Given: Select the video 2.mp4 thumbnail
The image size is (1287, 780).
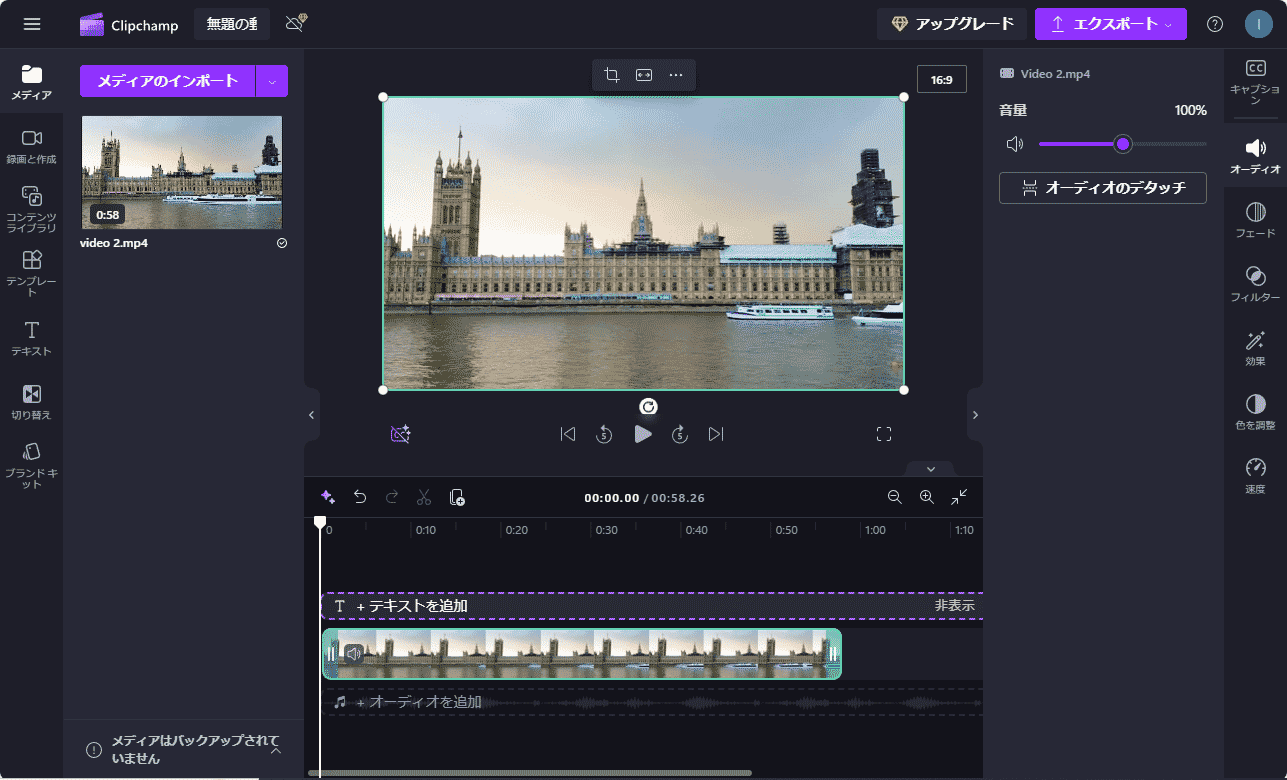Looking at the screenshot, I should pos(182,172).
